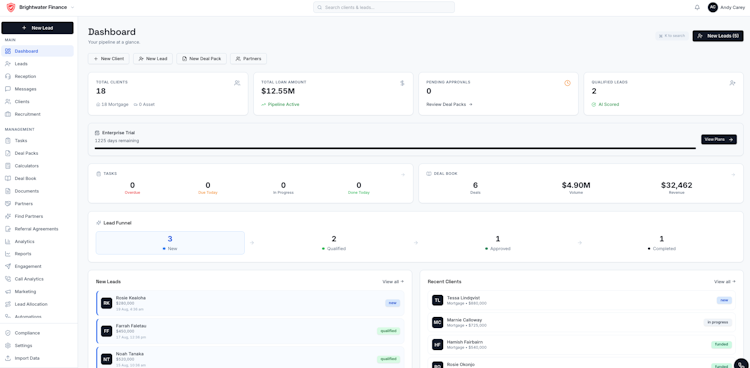Click the Enterprise Trial progress bar

tap(395, 148)
